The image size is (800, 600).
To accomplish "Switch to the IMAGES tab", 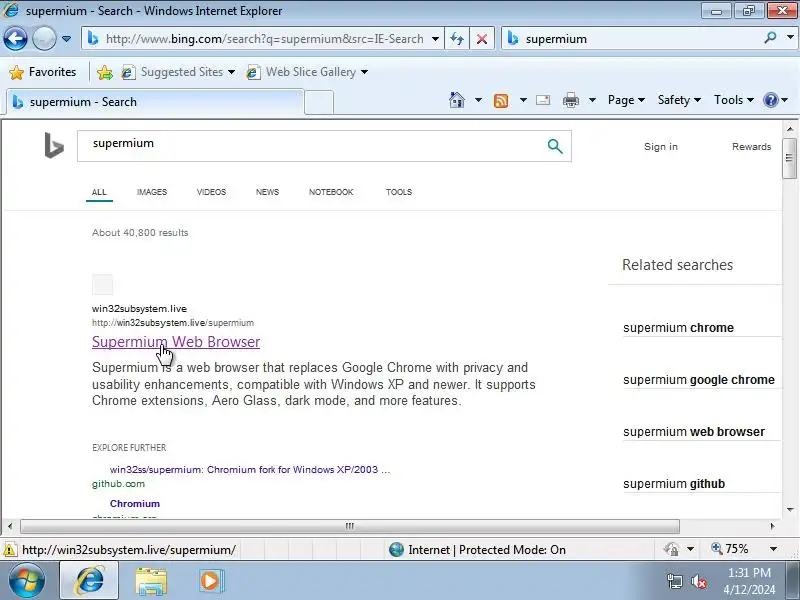I will click(x=152, y=192).
